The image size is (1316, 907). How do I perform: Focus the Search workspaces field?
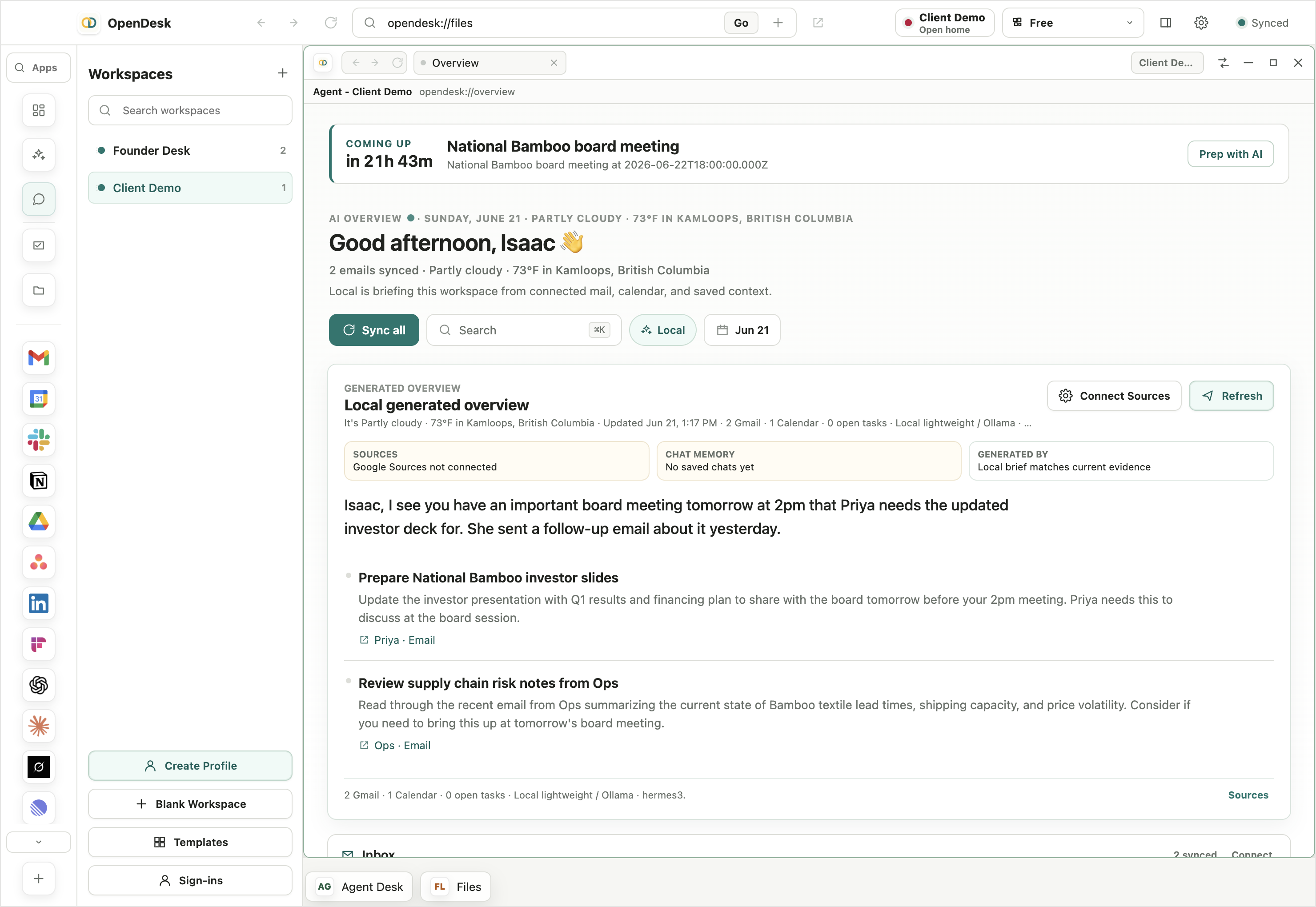point(190,110)
